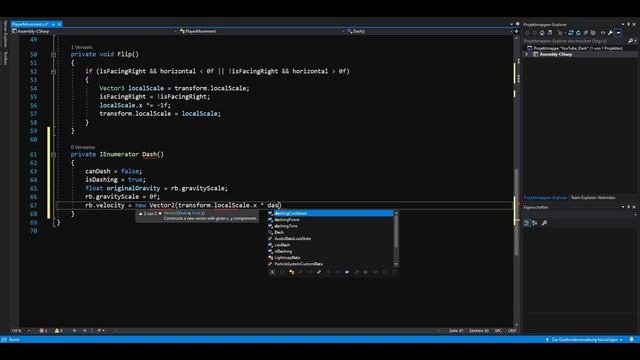Click the '1 Verweis' CodeLens link
The width and height of the screenshot is (640, 360).
(81, 47)
